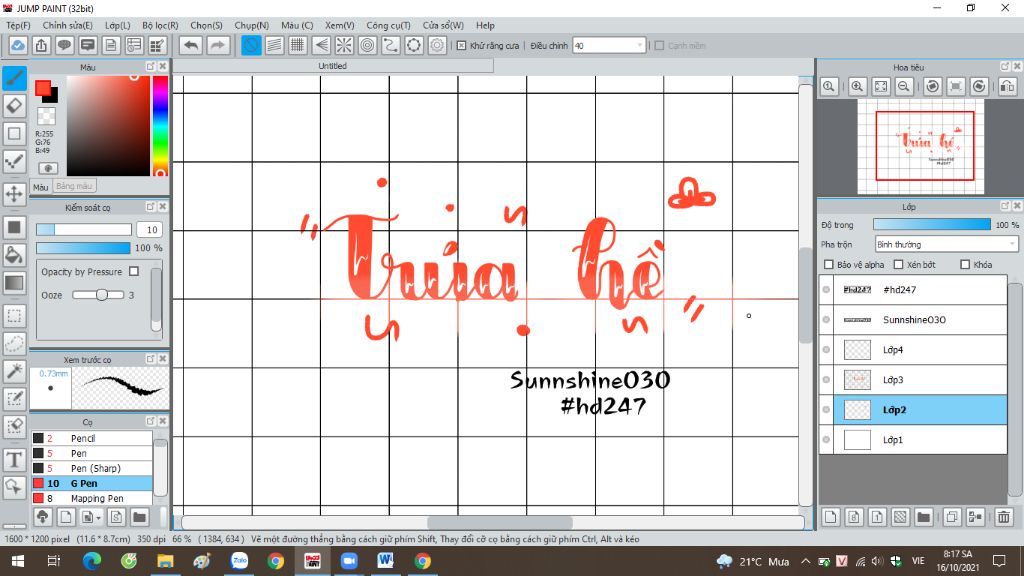1024x576 pixels.
Task: Delete layer with trash icon
Action: [x=1004, y=517]
